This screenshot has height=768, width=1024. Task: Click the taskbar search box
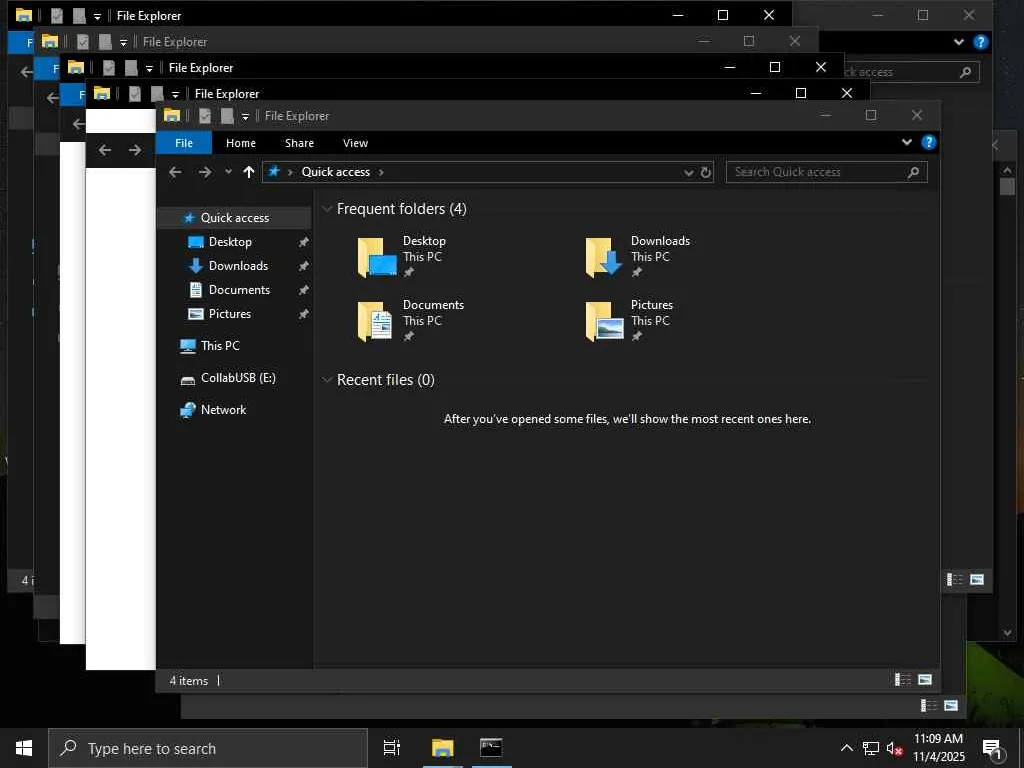tap(208, 748)
